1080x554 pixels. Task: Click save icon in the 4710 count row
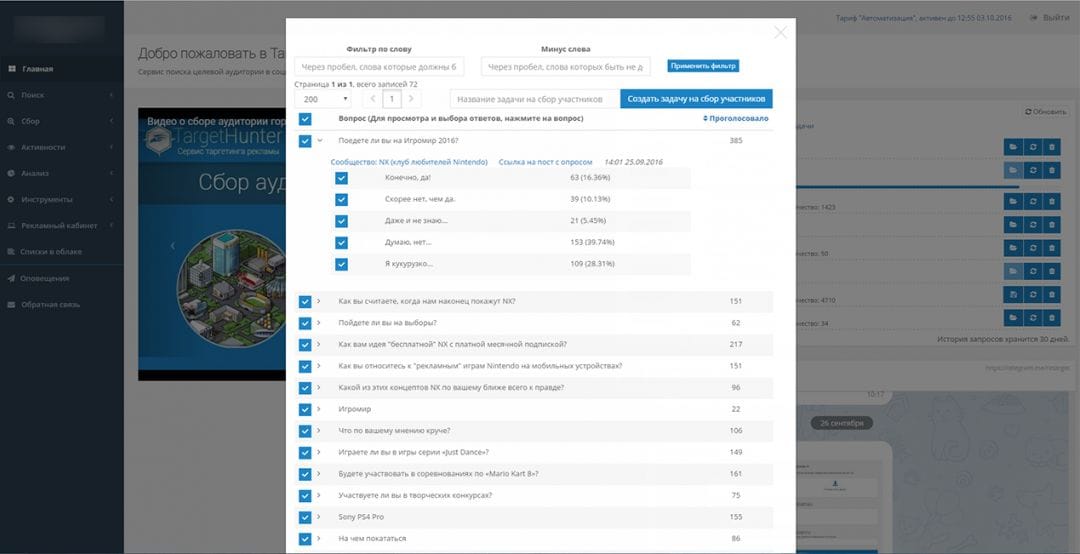point(1013,294)
